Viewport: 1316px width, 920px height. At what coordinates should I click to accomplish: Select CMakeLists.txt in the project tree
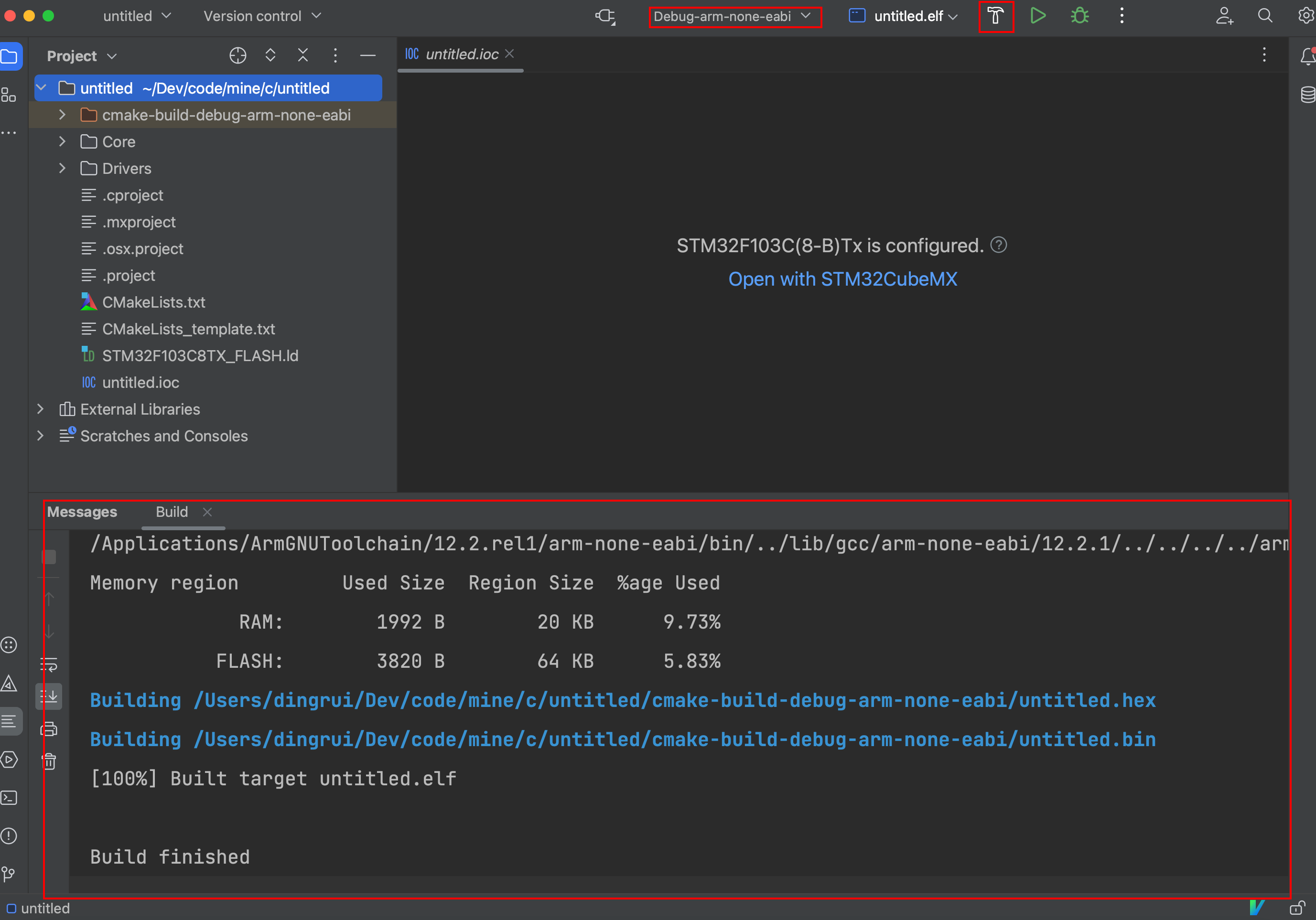(x=153, y=302)
